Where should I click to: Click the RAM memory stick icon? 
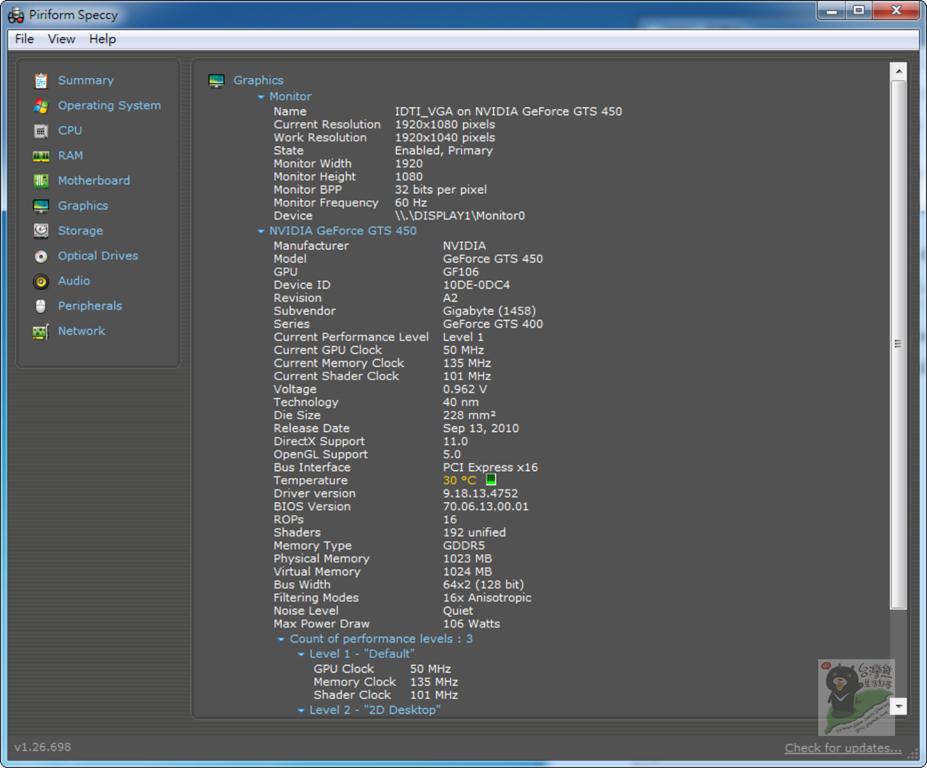(x=41, y=156)
